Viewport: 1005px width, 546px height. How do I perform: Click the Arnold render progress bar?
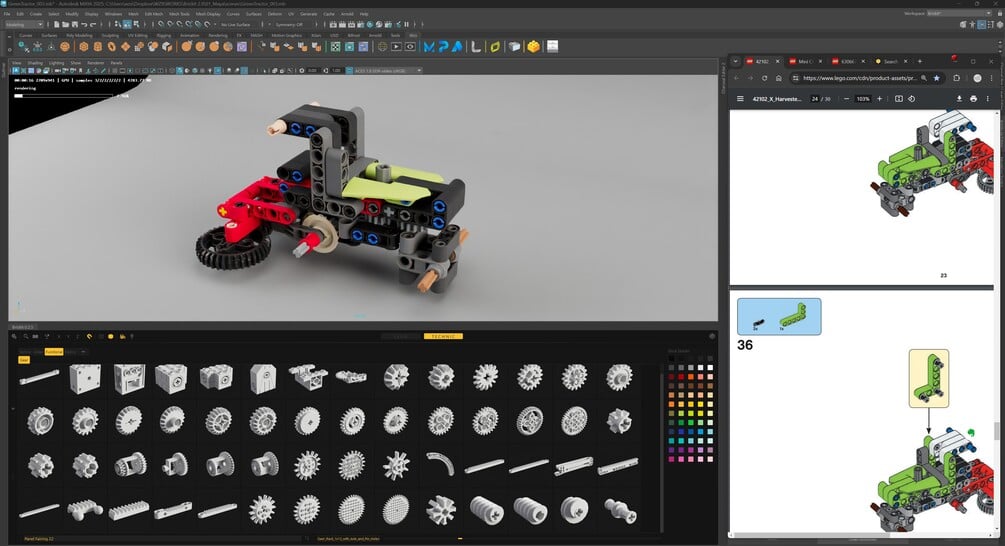(x=63, y=95)
